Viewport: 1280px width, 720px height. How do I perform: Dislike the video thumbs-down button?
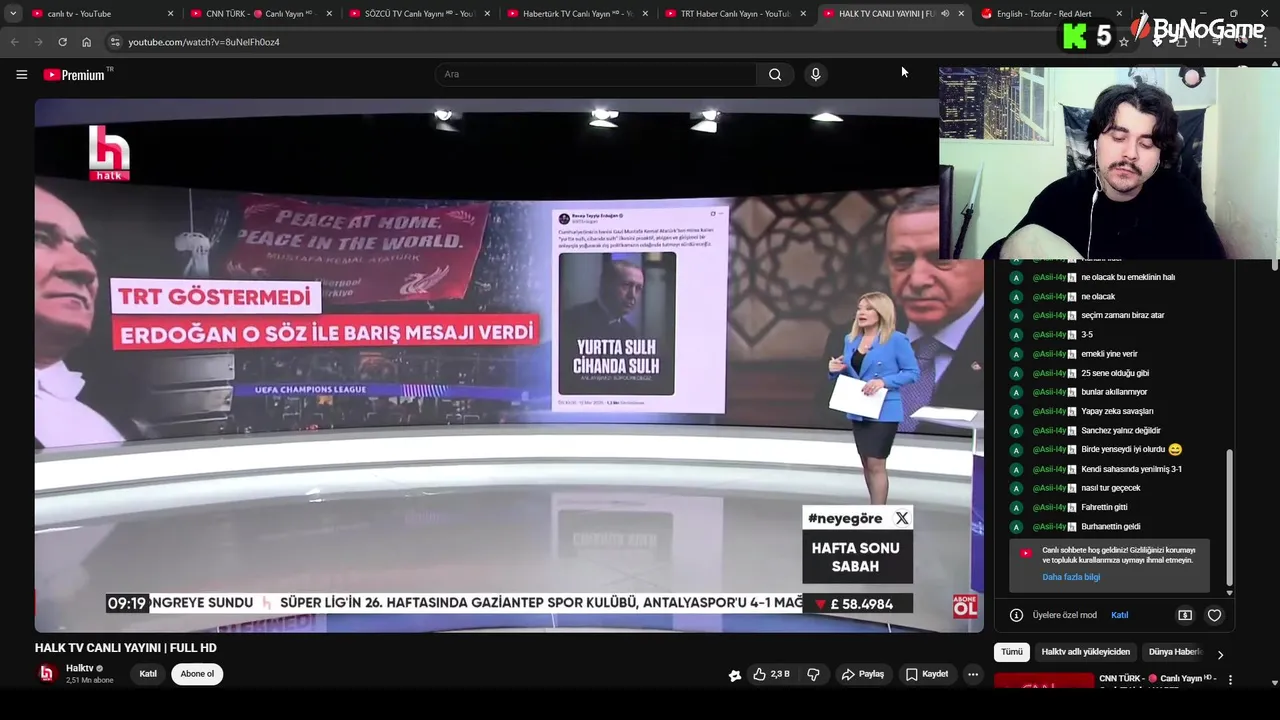click(813, 674)
